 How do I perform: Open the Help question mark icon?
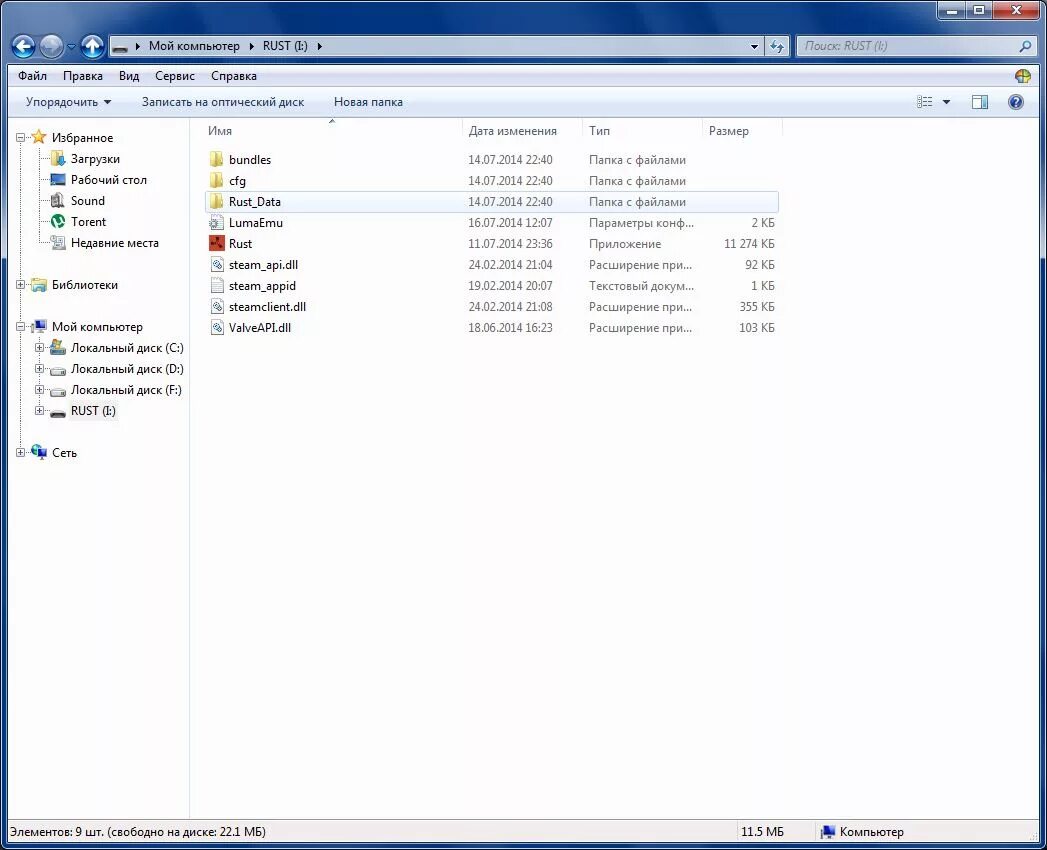pyautogui.click(x=1016, y=102)
